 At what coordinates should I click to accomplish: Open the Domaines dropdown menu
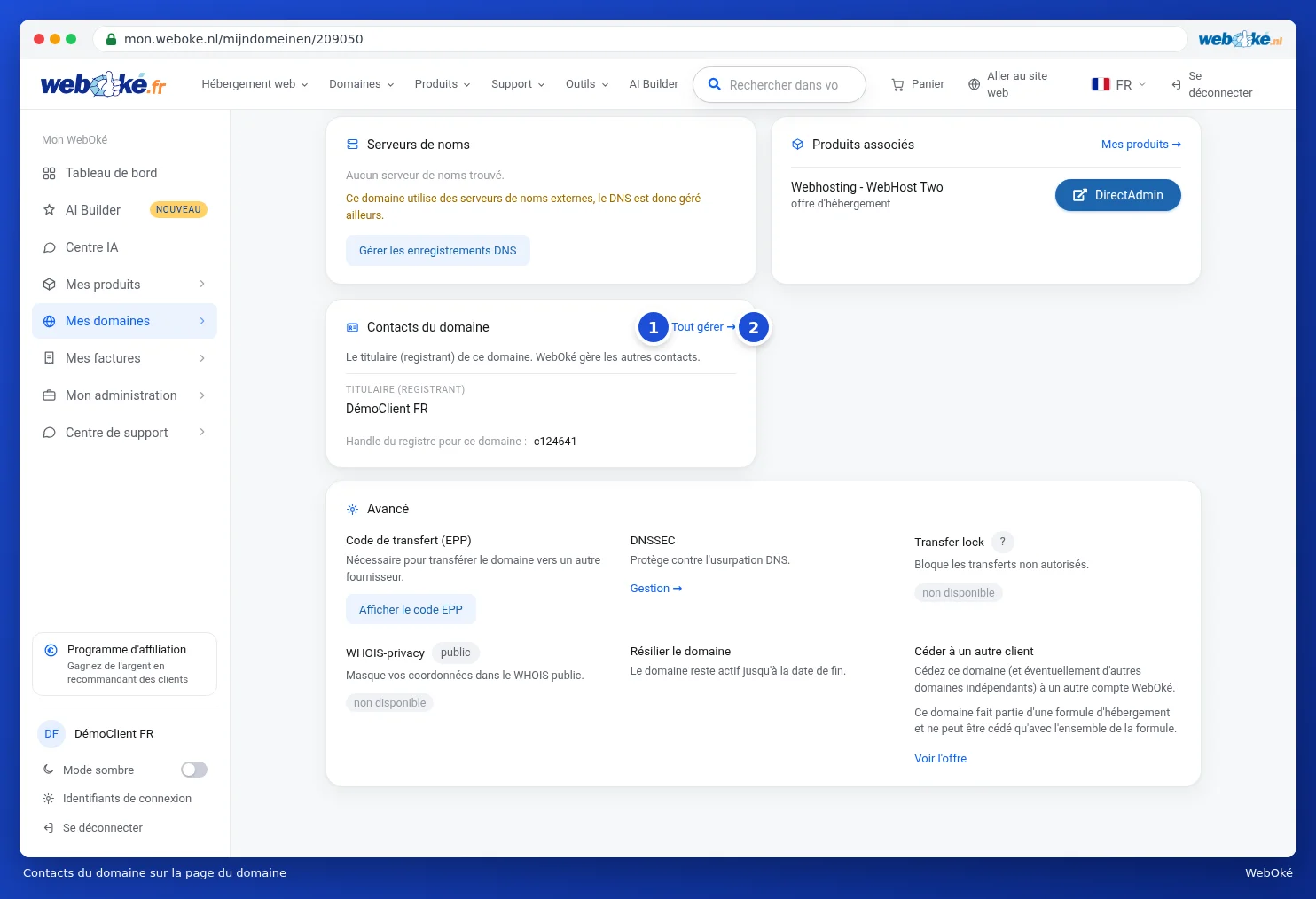point(362,84)
